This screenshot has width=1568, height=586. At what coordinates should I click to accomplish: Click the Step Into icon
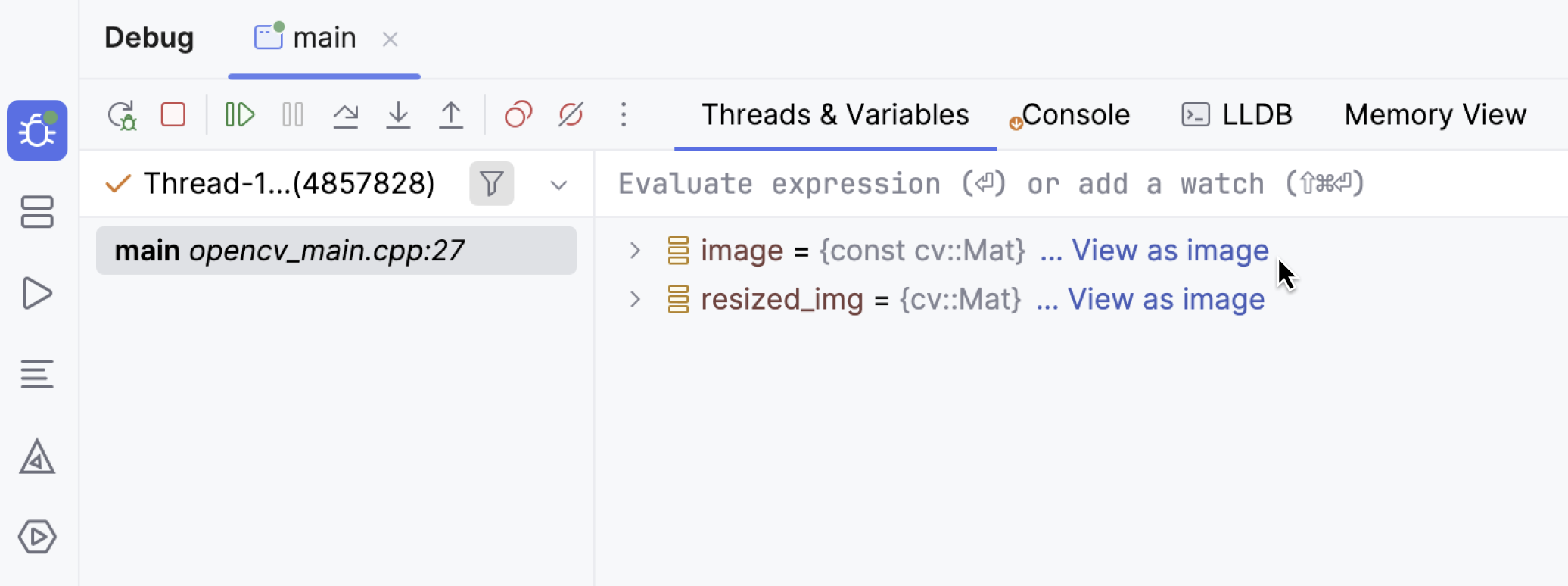point(398,115)
